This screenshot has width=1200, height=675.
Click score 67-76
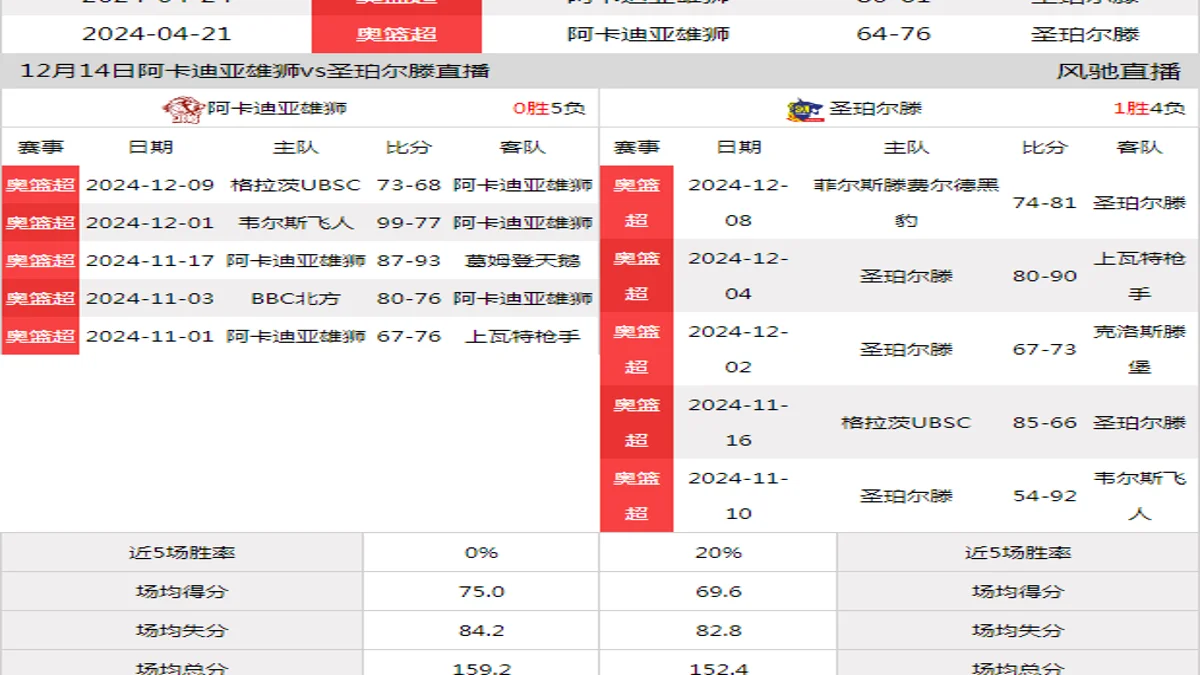tap(409, 336)
